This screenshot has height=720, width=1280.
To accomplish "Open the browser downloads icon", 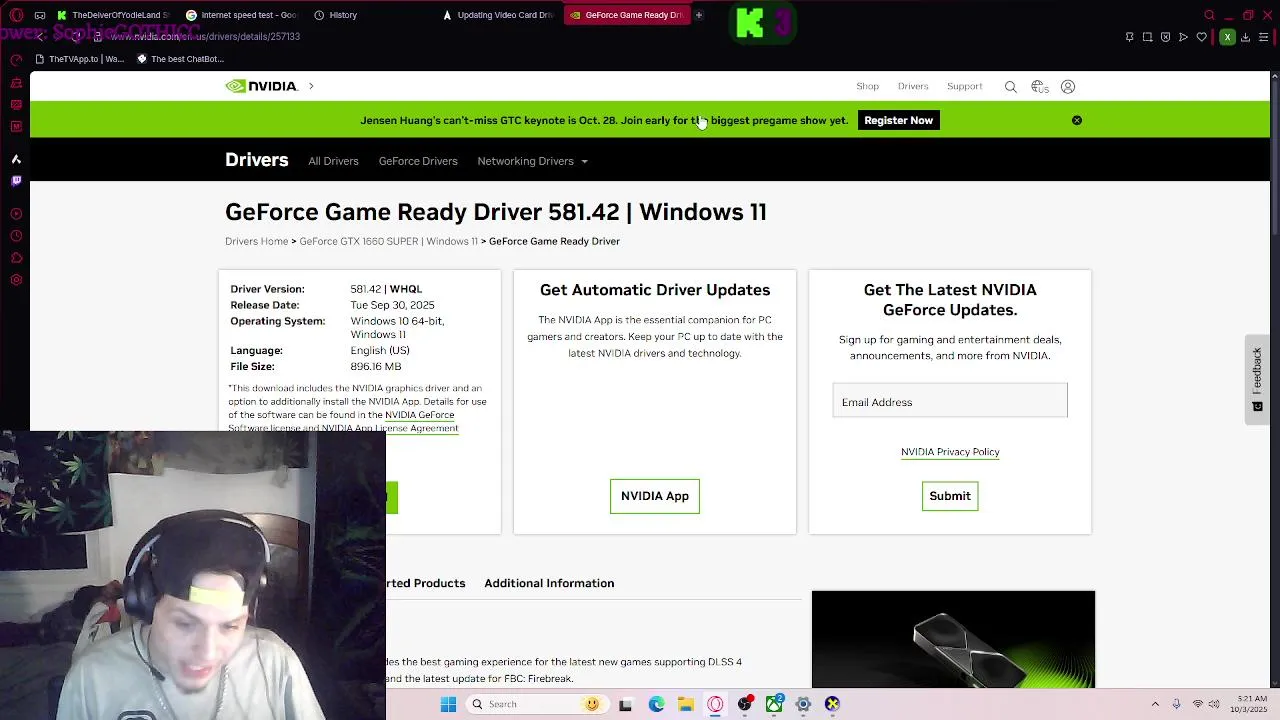I will [1245, 37].
